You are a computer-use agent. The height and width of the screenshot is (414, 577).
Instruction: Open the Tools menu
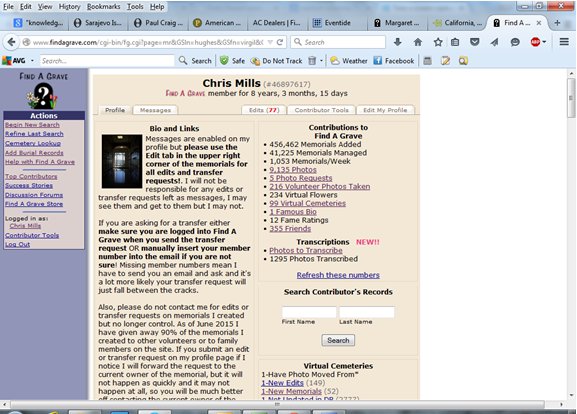pyautogui.click(x=135, y=7)
